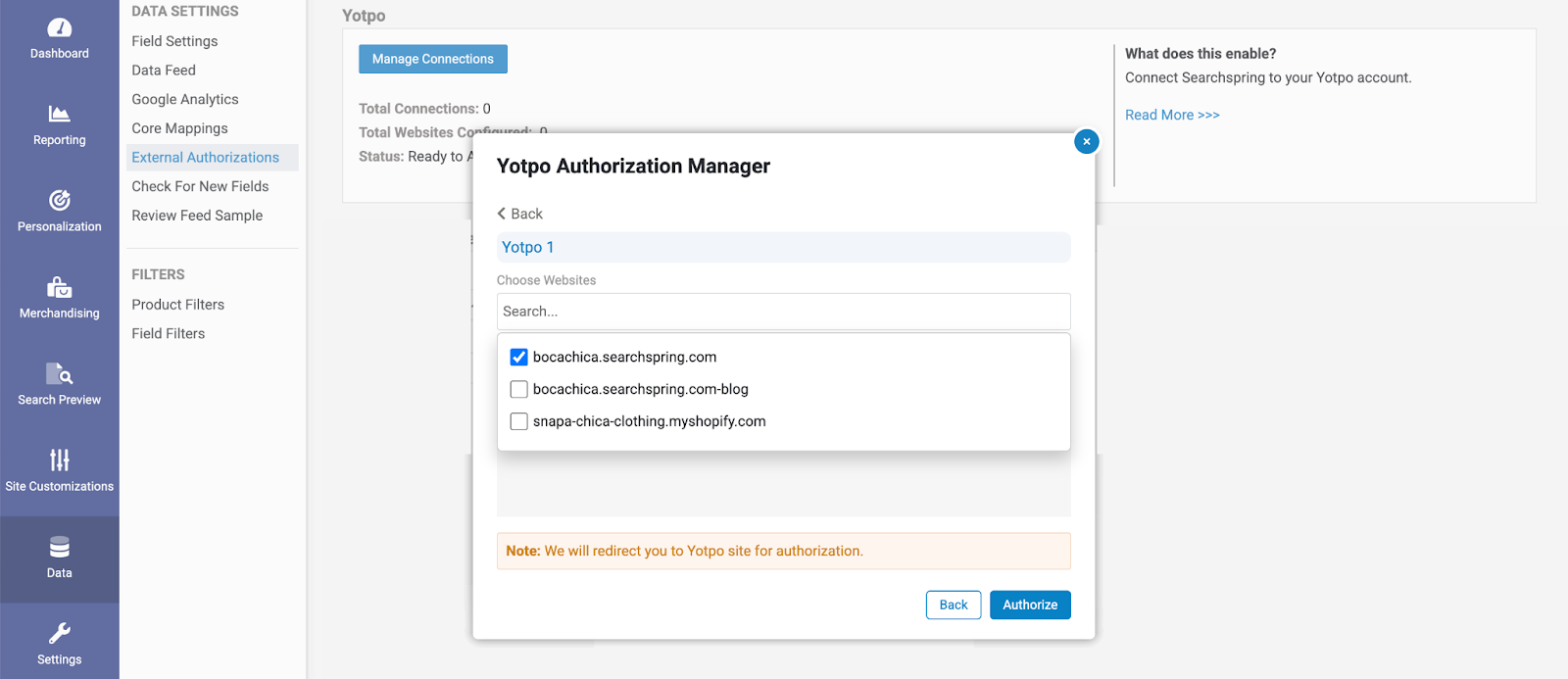Click the Yotpo 1 connection name
Image resolution: width=1568 pixels, height=679 pixels.
(528, 247)
